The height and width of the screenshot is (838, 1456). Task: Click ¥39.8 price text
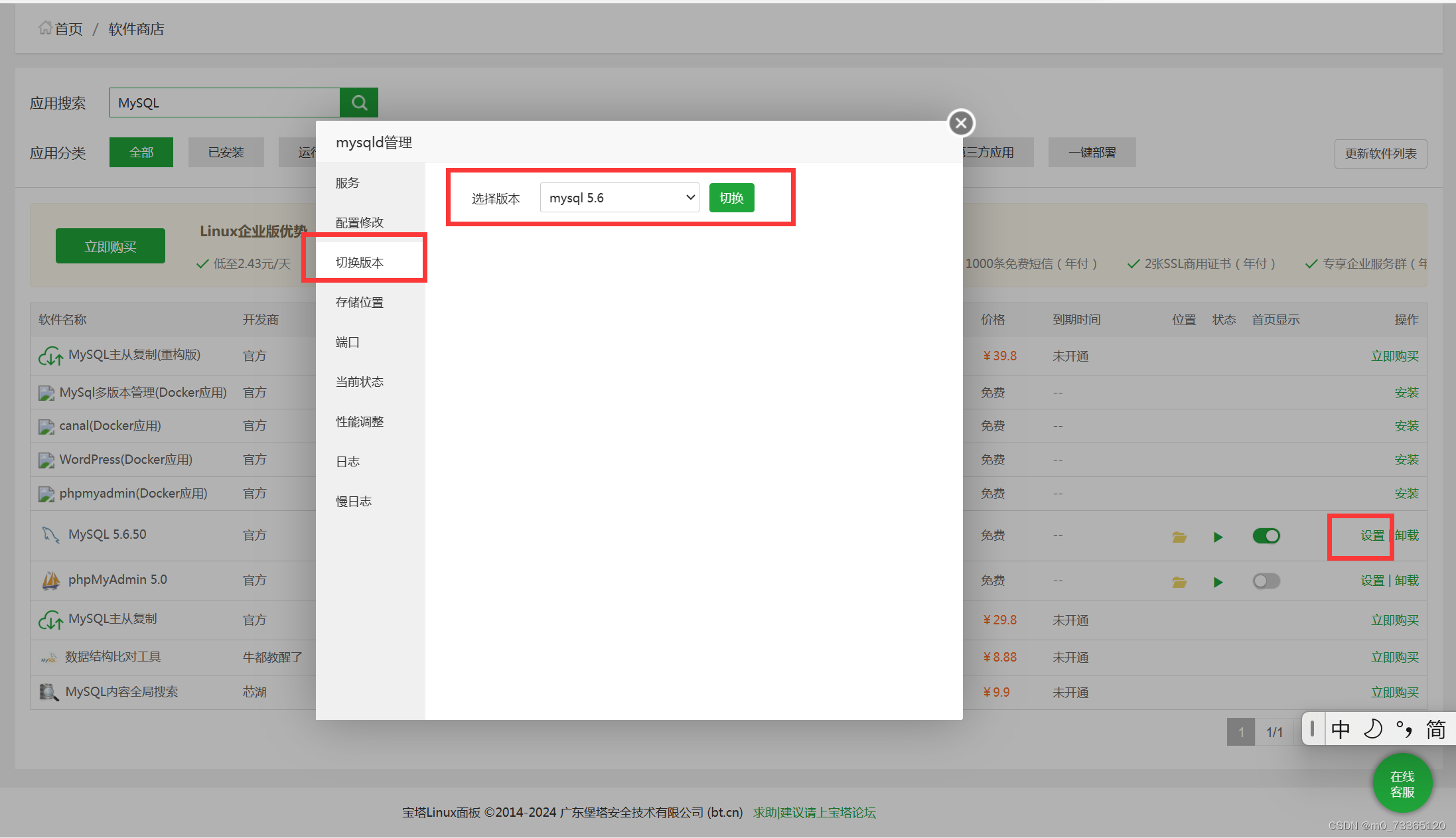pos(999,356)
